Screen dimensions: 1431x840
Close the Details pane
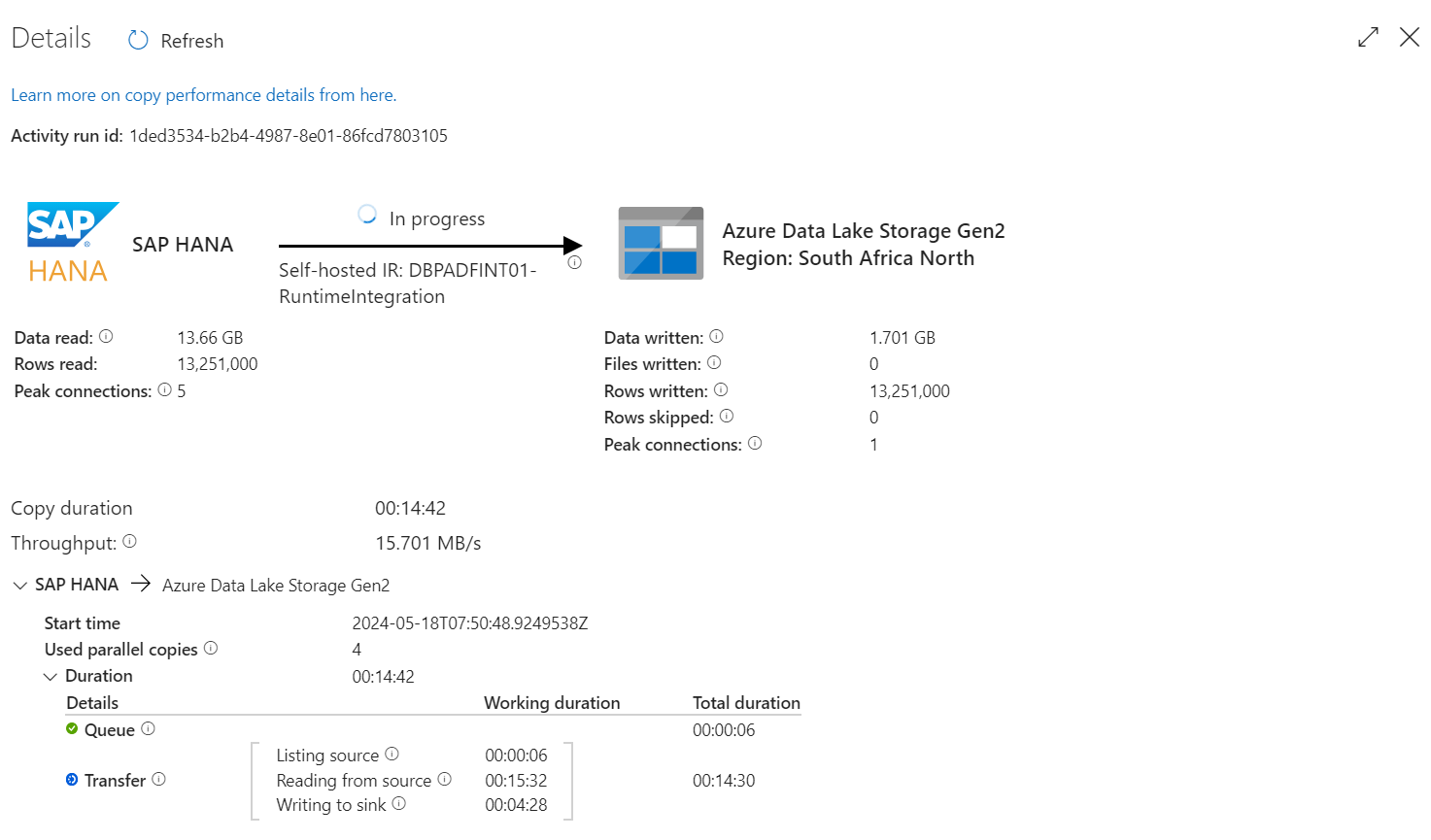(1409, 37)
